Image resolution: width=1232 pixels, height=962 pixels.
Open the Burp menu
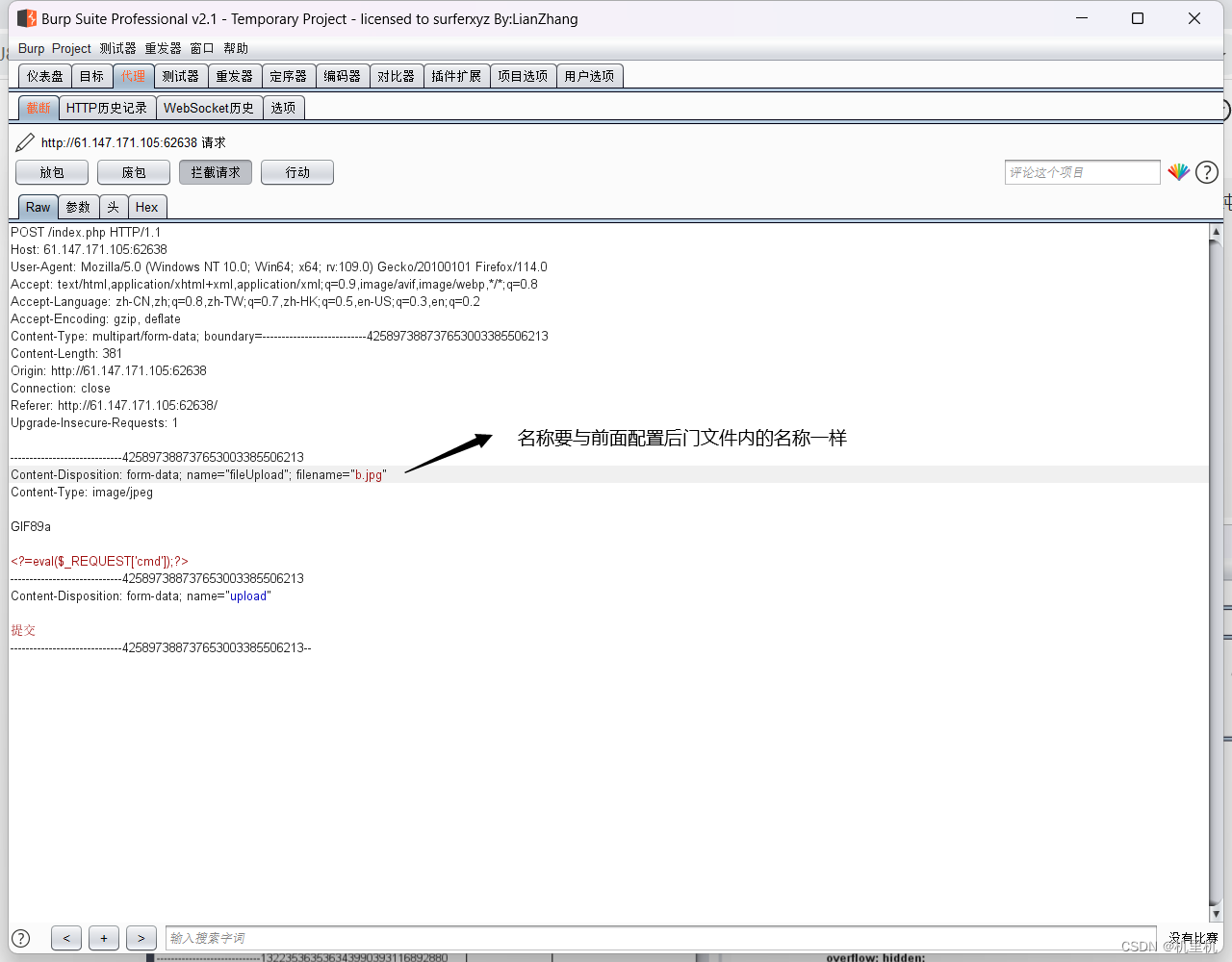click(31, 48)
